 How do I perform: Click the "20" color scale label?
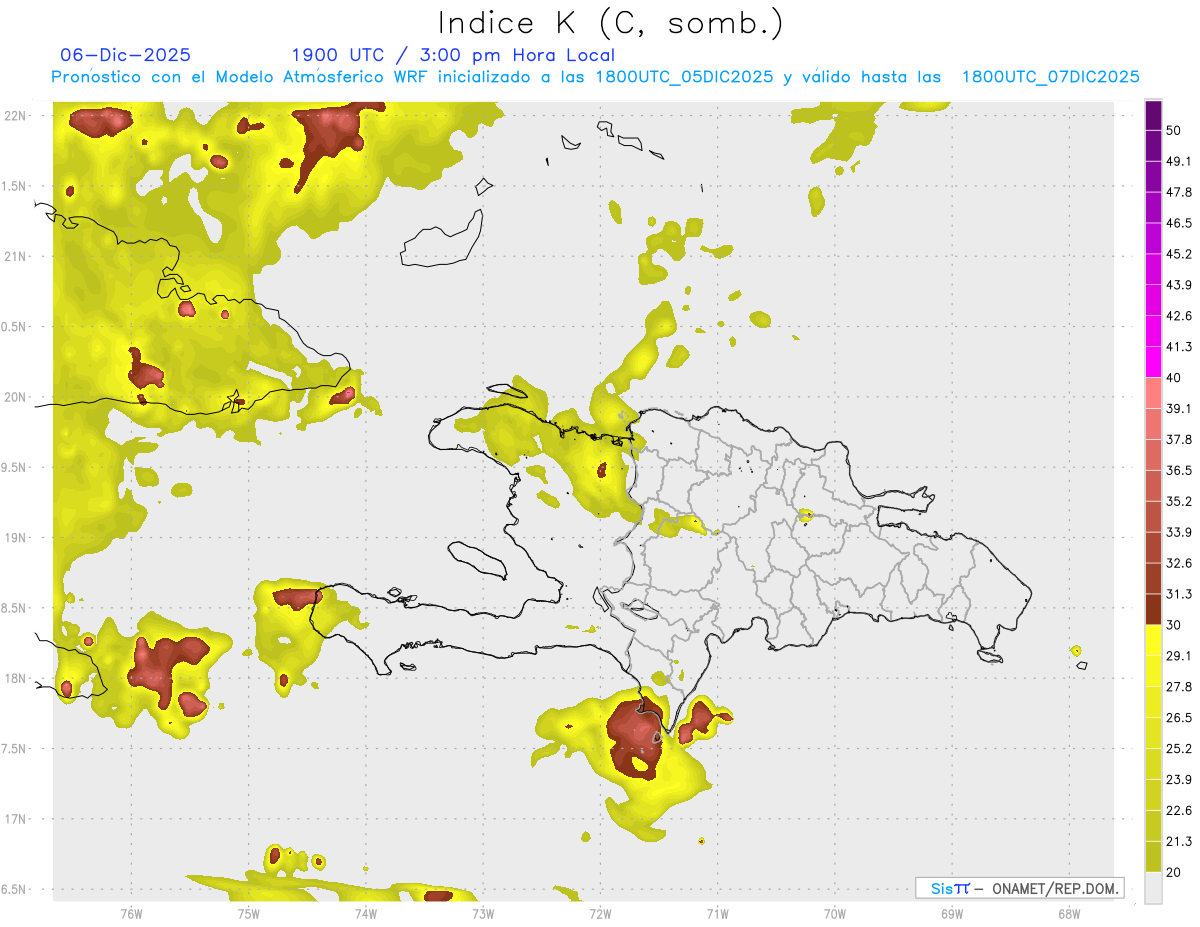1175,873
